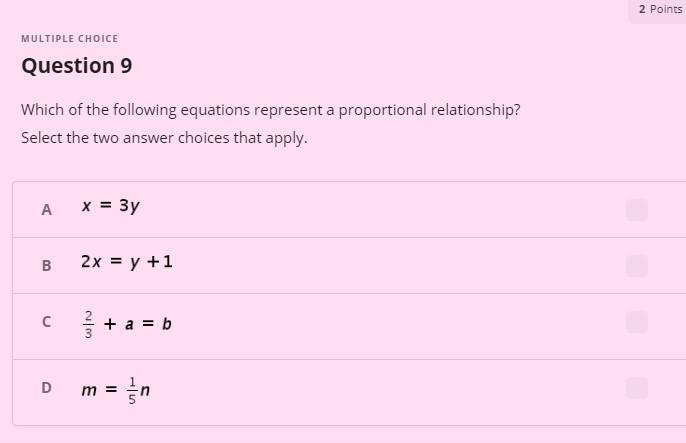Select the letter A option label
Screen dimensions: 686x443
coord(46,210)
